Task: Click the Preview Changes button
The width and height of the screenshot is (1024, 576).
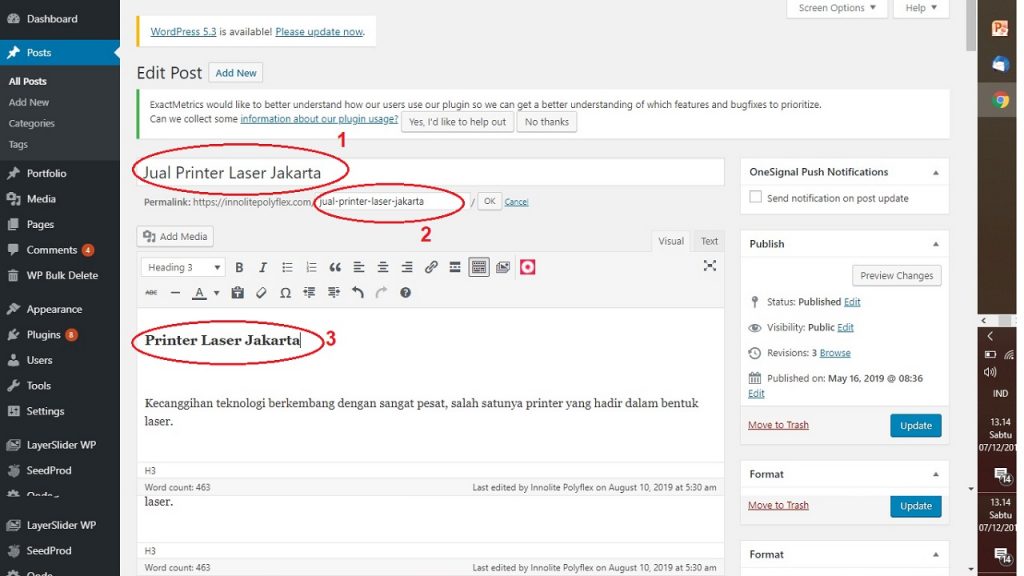Action: click(896, 276)
